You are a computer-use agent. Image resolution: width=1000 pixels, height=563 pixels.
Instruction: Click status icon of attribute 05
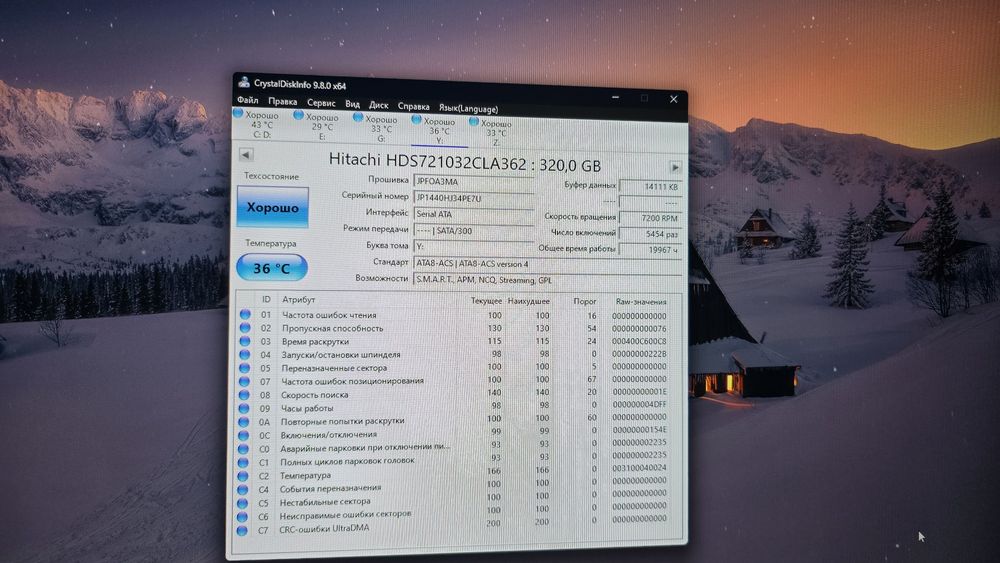[x=244, y=368]
